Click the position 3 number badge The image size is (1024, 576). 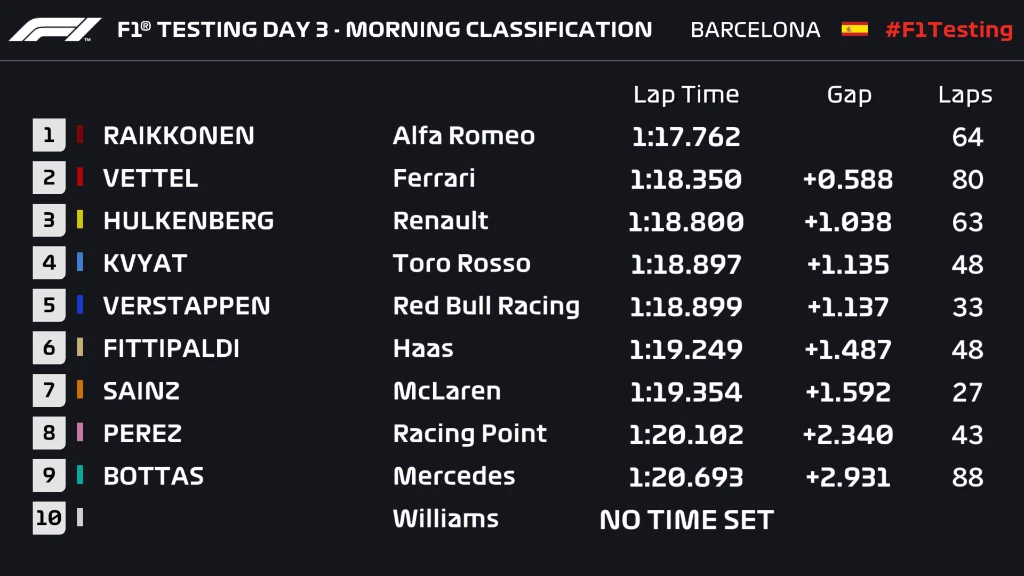point(48,221)
